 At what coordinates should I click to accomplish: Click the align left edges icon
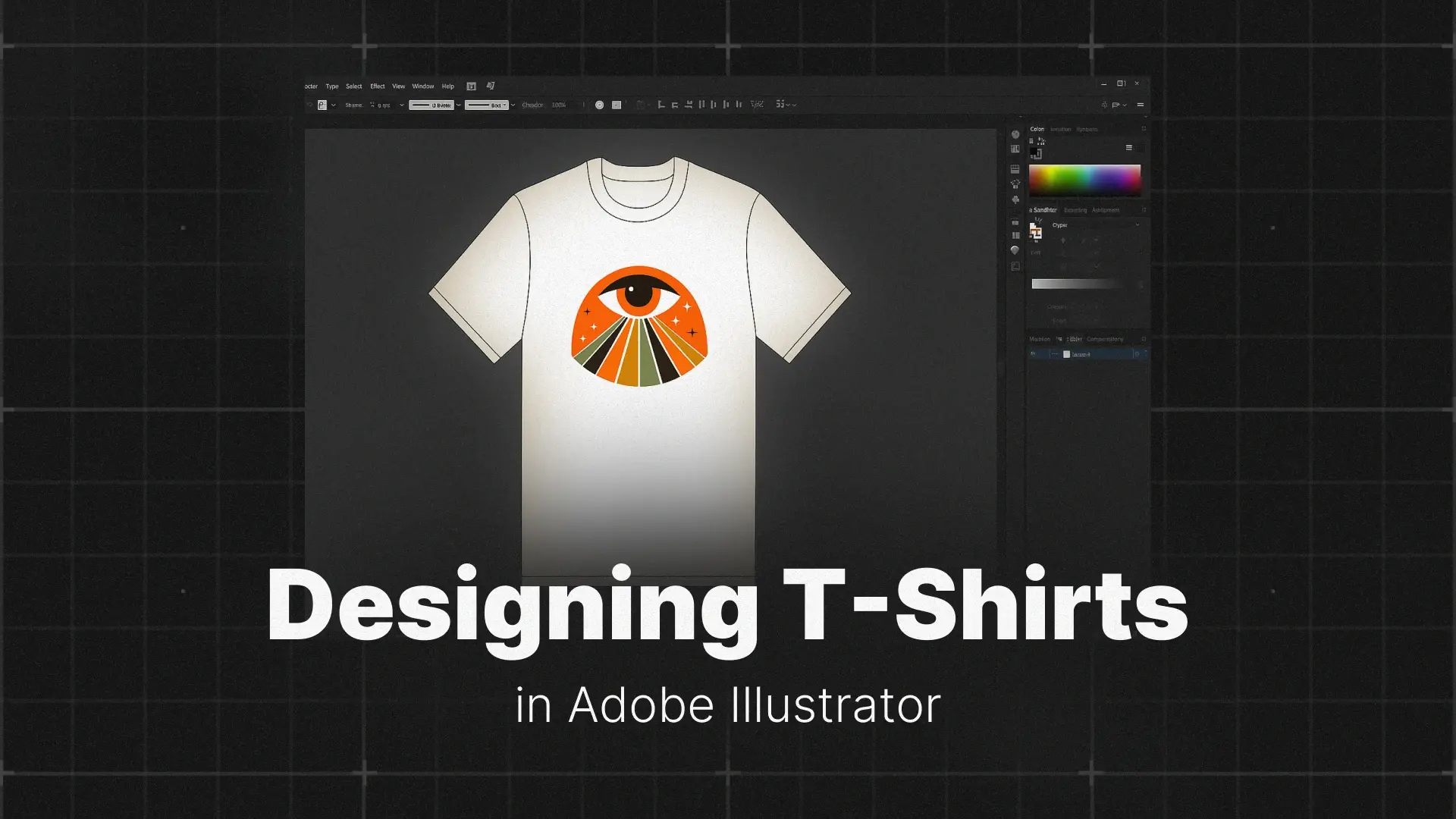coord(661,105)
